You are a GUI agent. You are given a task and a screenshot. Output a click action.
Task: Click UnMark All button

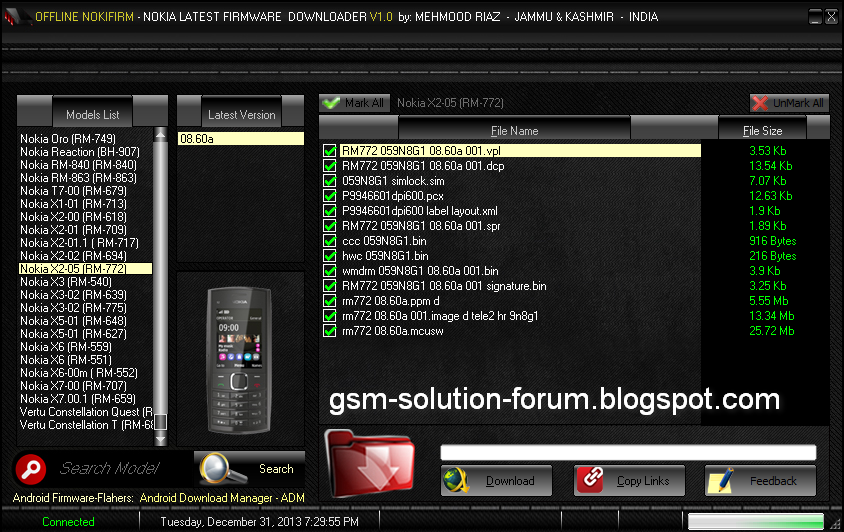pos(789,103)
